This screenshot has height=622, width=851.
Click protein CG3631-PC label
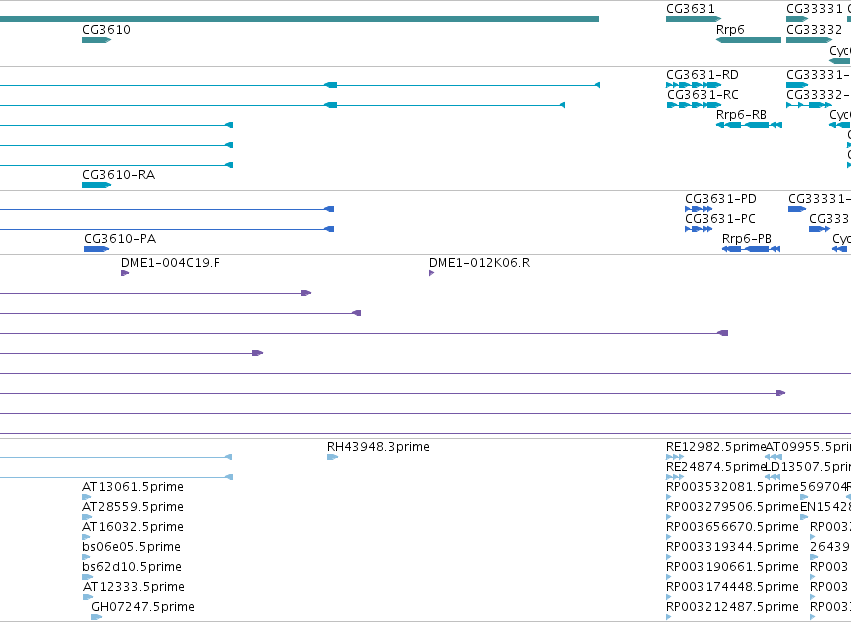[720, 219]
